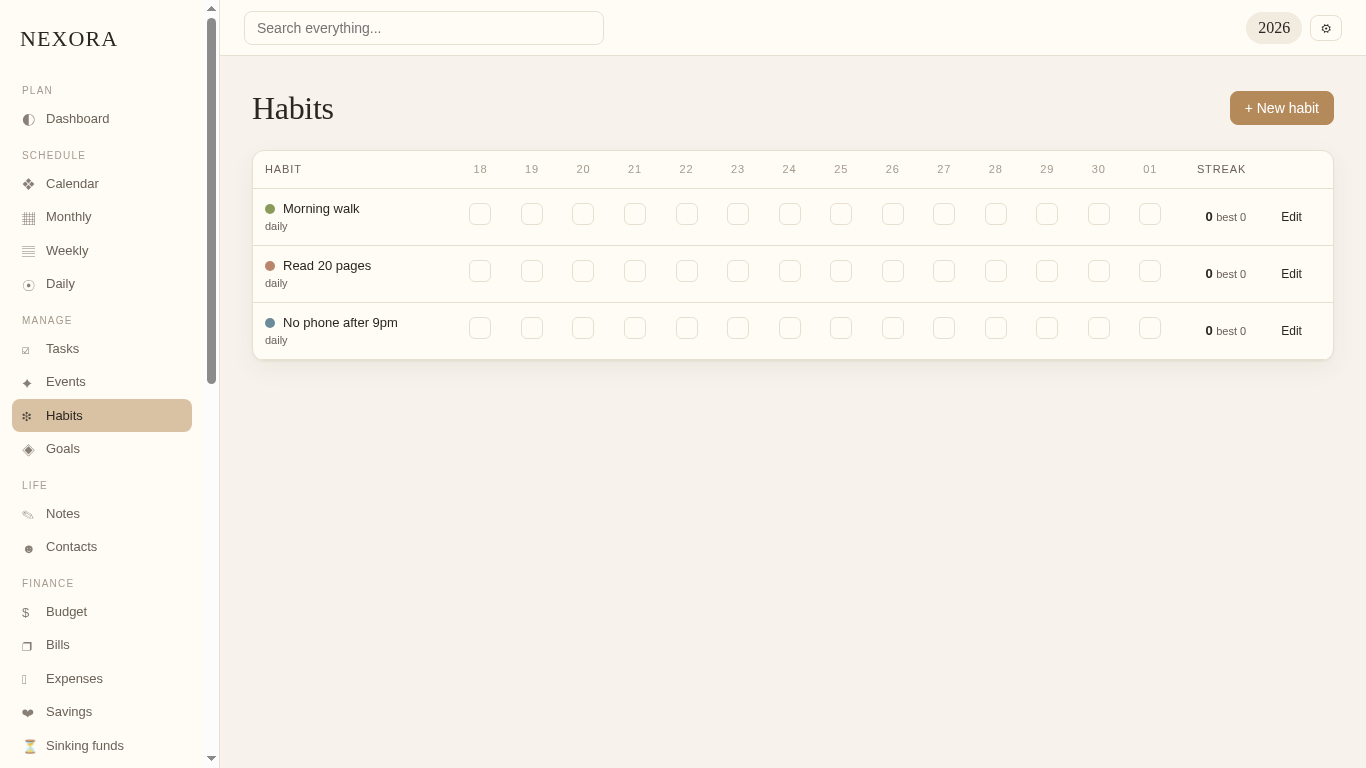This screenshot has width=1366, height=768.
Task: Click the Notes pencil icon
Action: 28,514
